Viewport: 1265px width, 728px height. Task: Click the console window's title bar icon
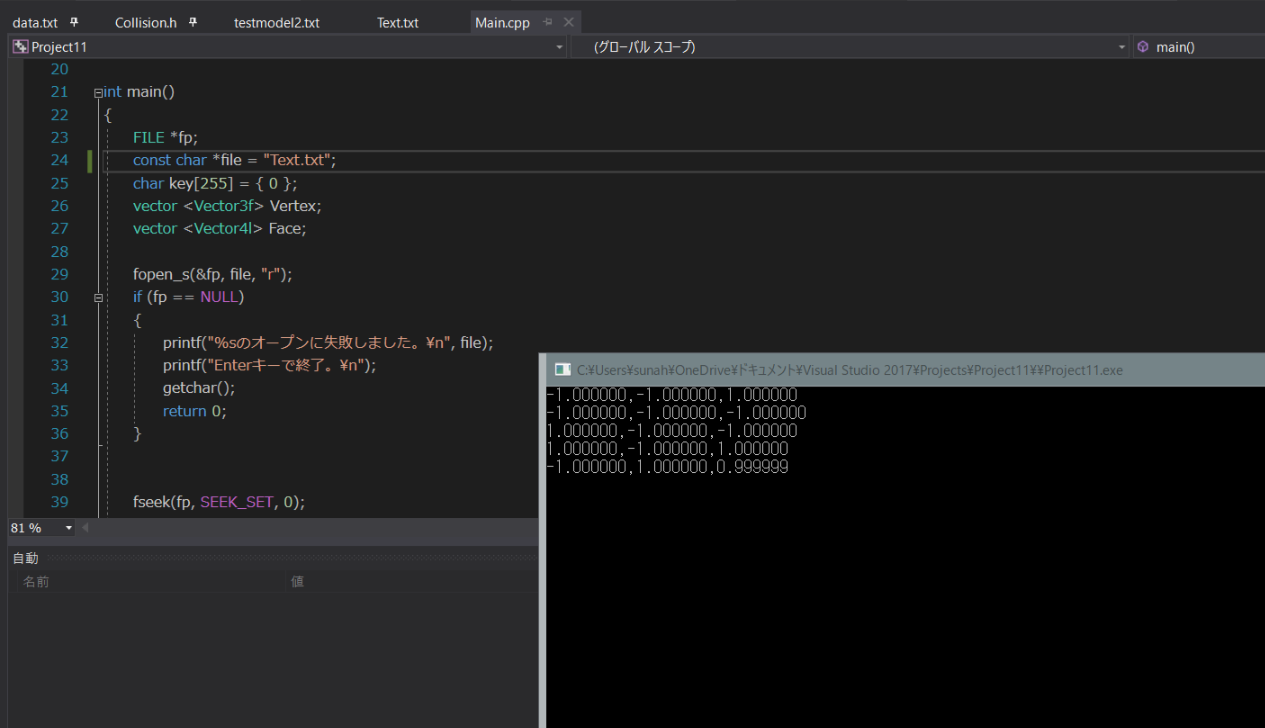[x=563, y=370]
